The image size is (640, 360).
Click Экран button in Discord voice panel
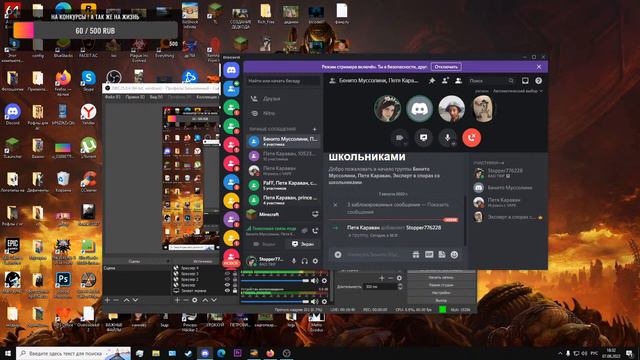click(x=302, y=244)
